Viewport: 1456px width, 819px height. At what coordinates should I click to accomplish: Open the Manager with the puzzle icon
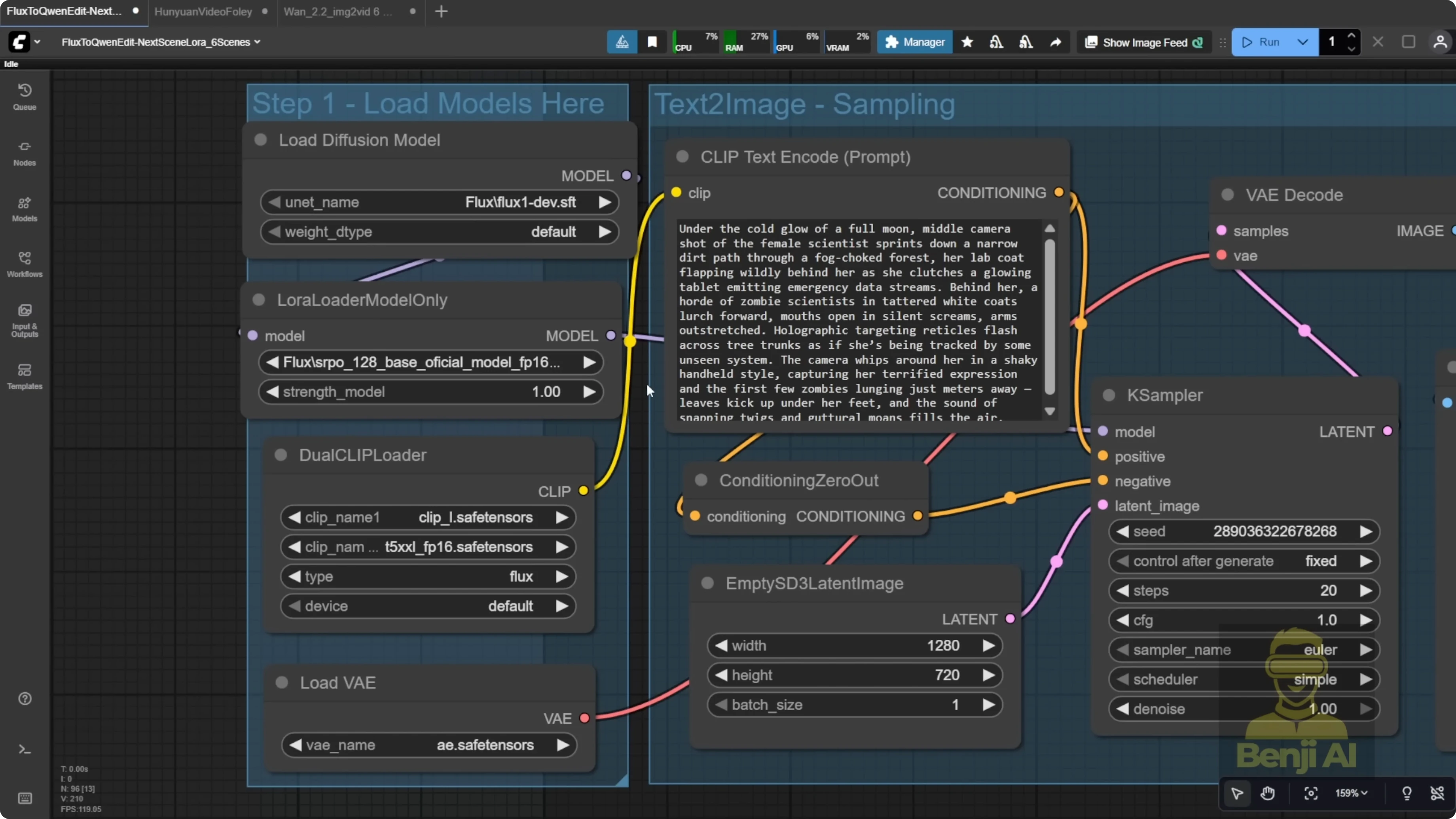click(914, 42)
